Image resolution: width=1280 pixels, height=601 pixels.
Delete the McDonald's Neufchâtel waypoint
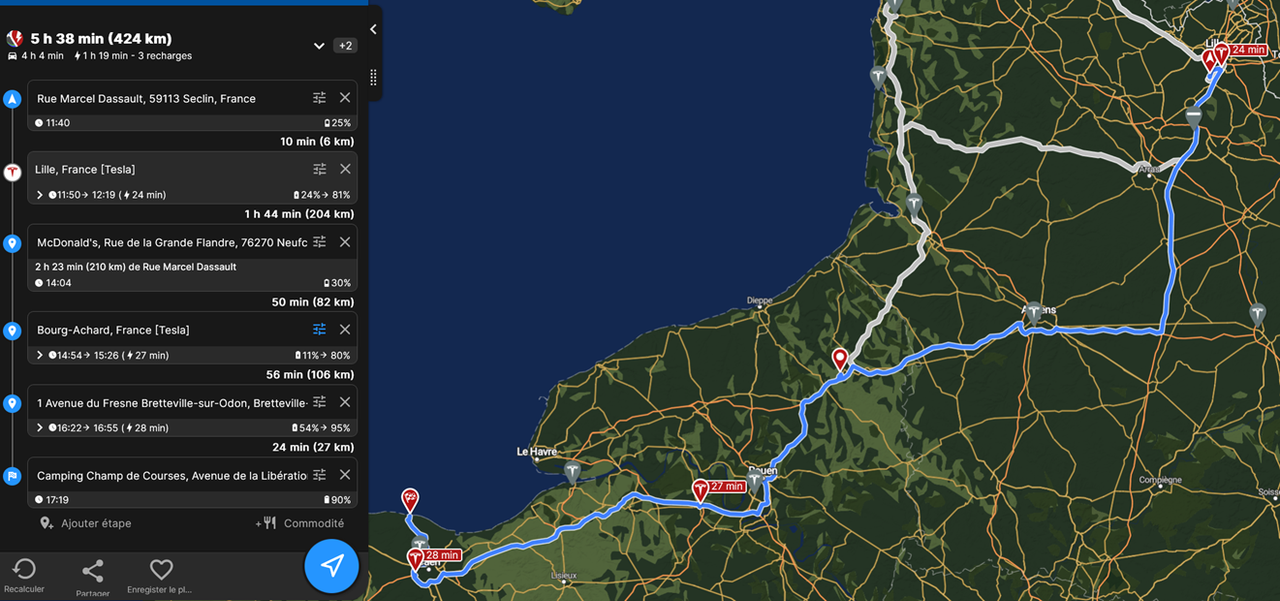(x=345, y=242)
